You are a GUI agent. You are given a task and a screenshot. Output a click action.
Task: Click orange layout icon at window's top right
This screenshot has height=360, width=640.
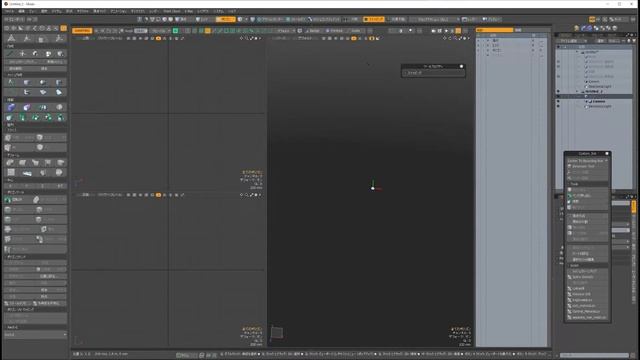[x=591, y=19]
